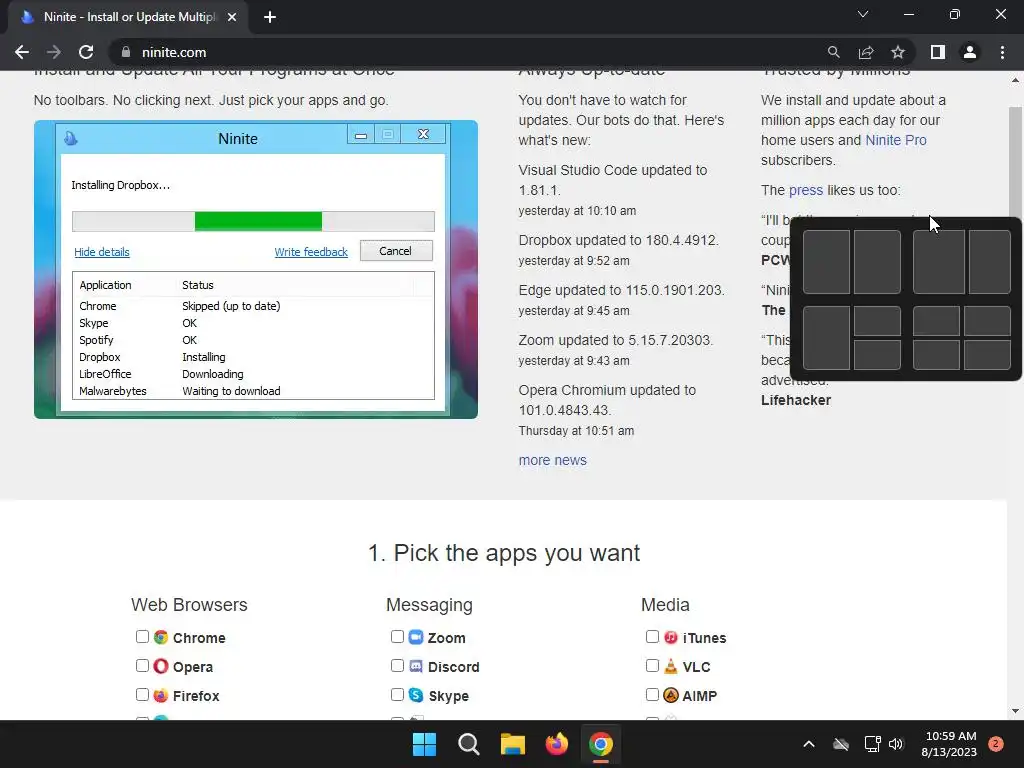Click 'Dropbox updated to 180.4.4912.' text
The height and width of the screenshot is (768, 1024).
[618, 240]
